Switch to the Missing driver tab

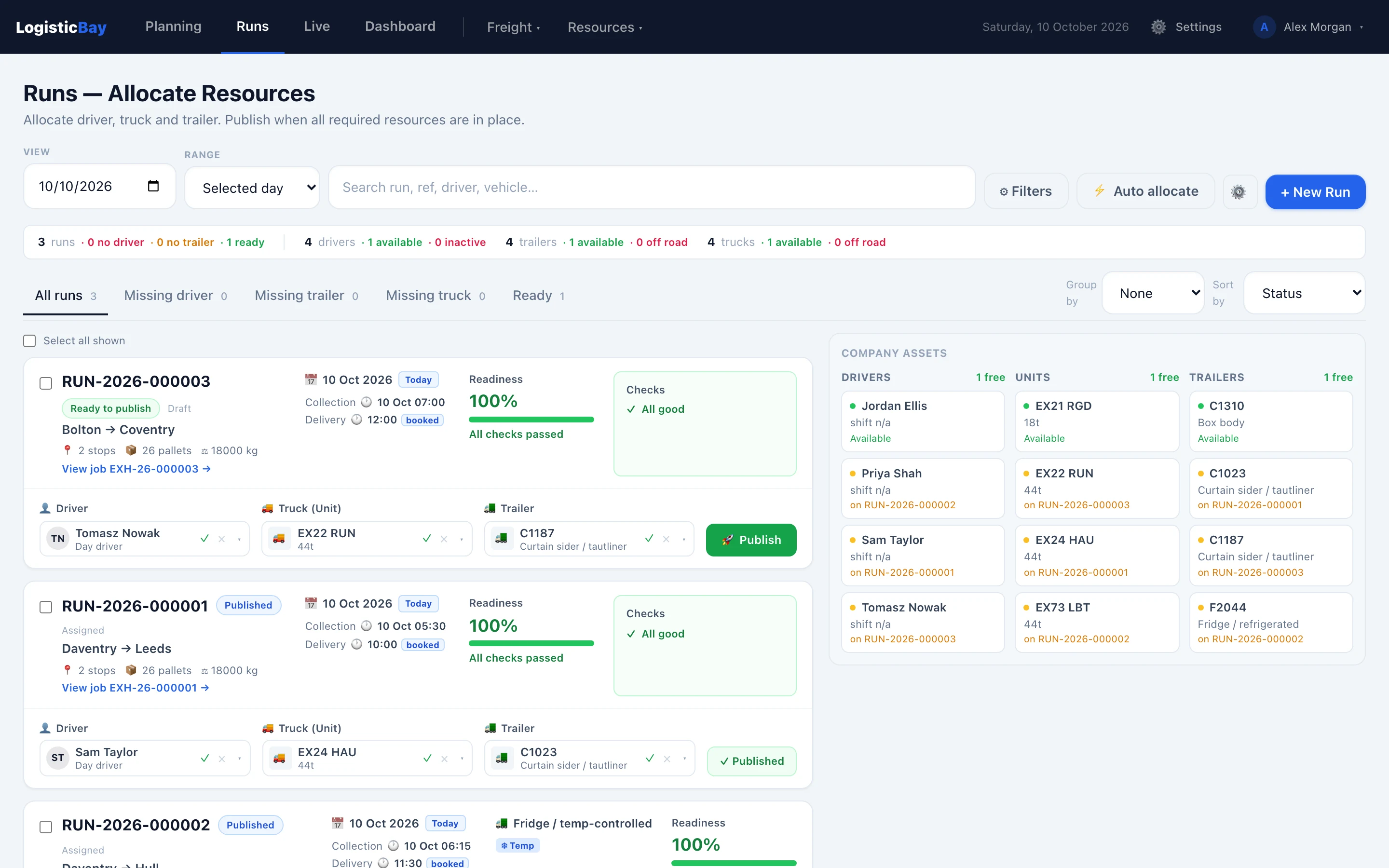[x=176, y=296]
